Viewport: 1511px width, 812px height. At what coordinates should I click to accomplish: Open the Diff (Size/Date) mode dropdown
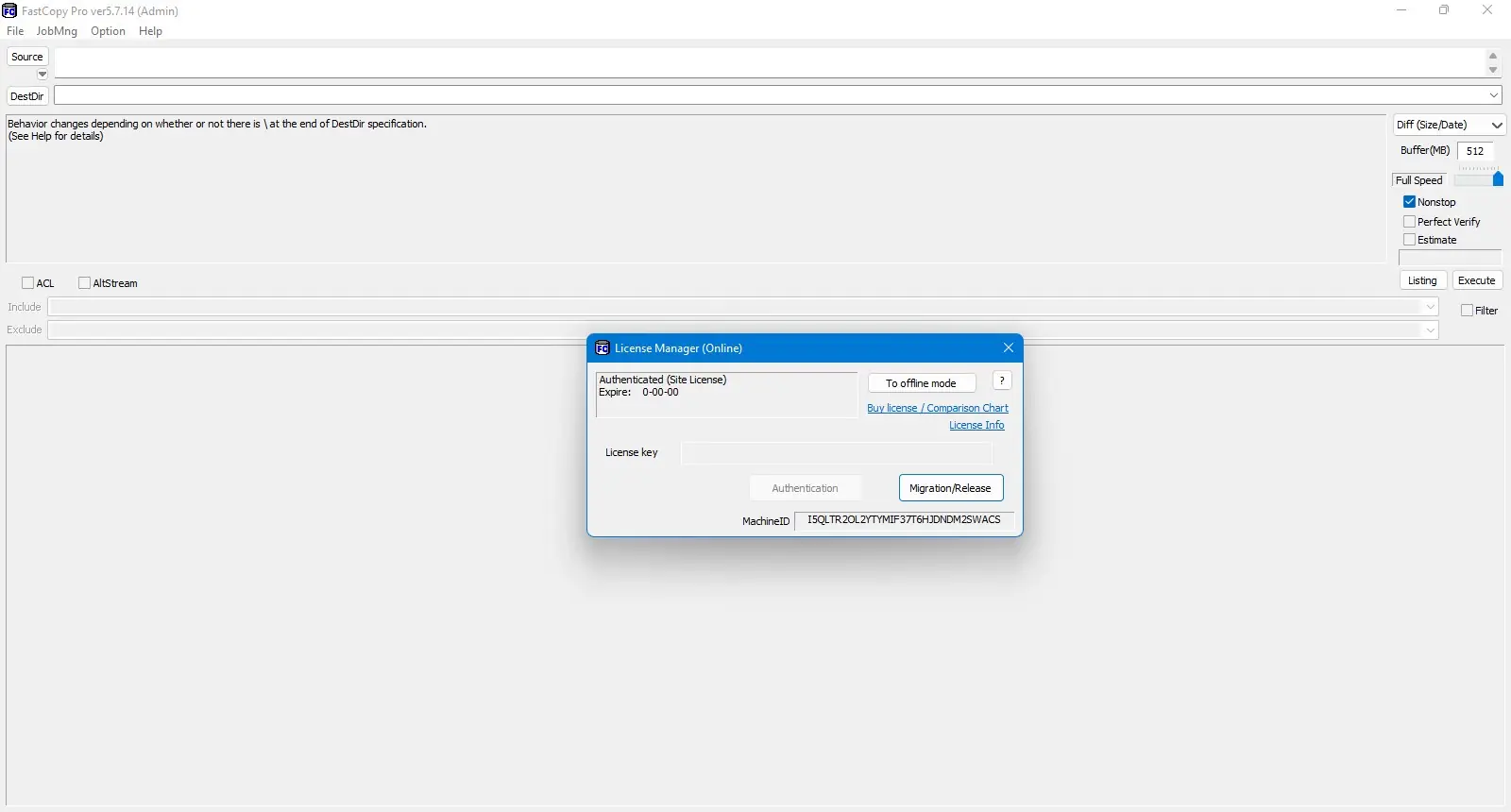pyautogui.click(x=1450, y=125)
